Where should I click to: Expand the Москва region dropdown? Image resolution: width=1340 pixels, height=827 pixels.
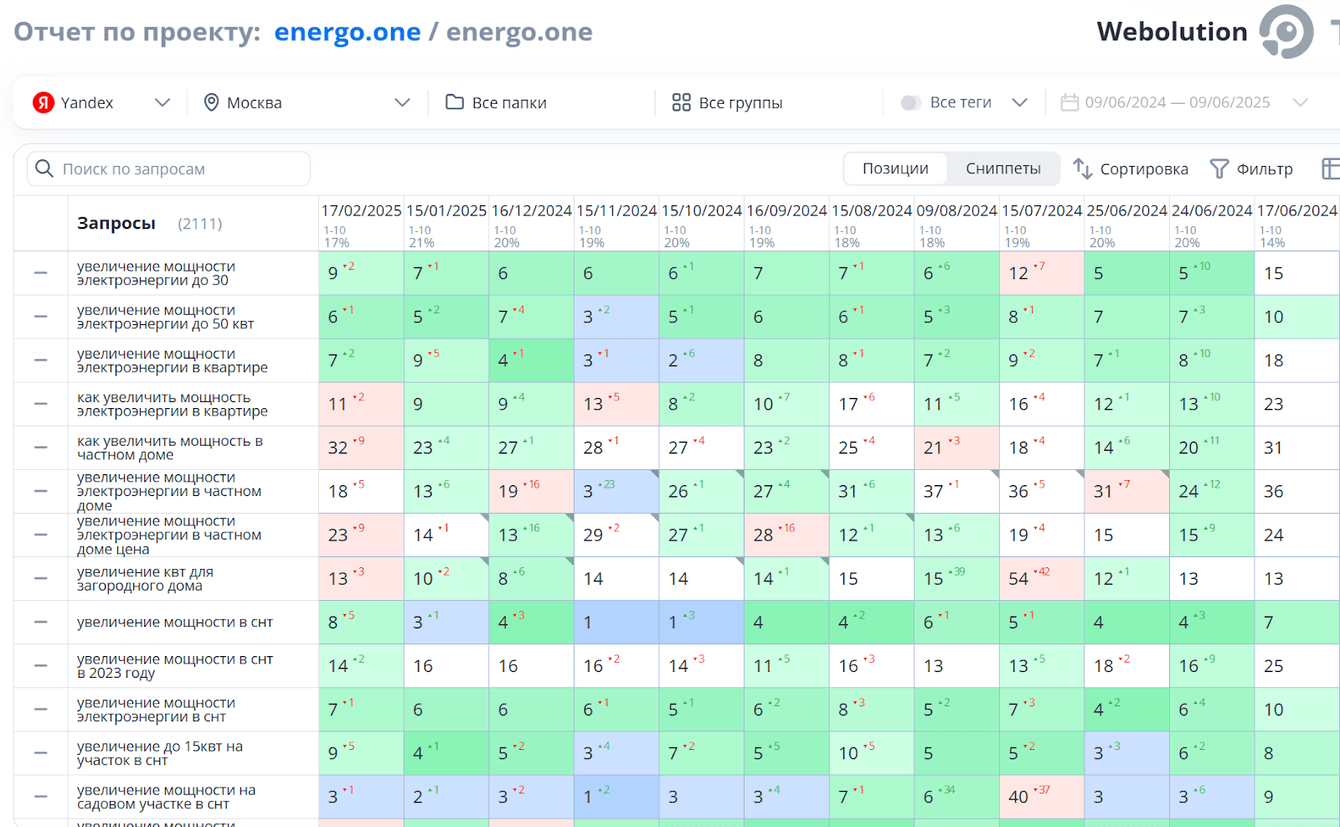(x=402, y=103)
